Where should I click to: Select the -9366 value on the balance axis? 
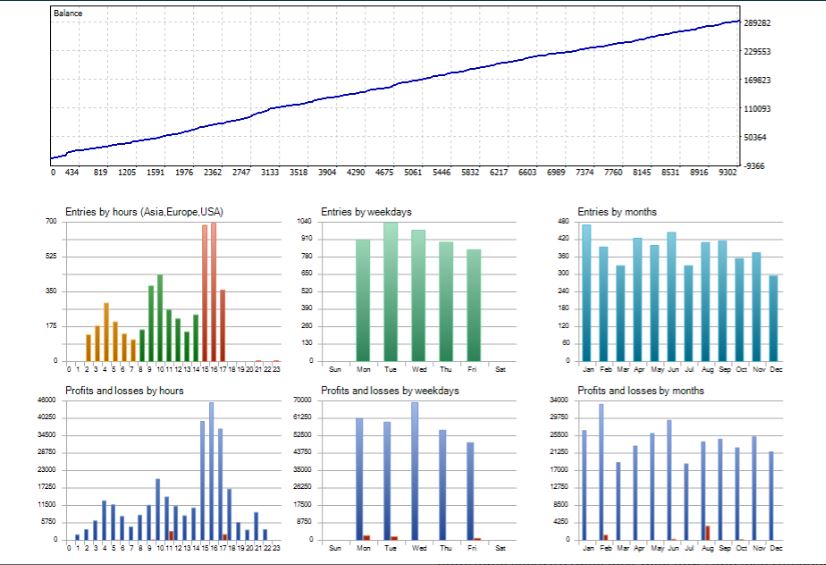(754, 166)
